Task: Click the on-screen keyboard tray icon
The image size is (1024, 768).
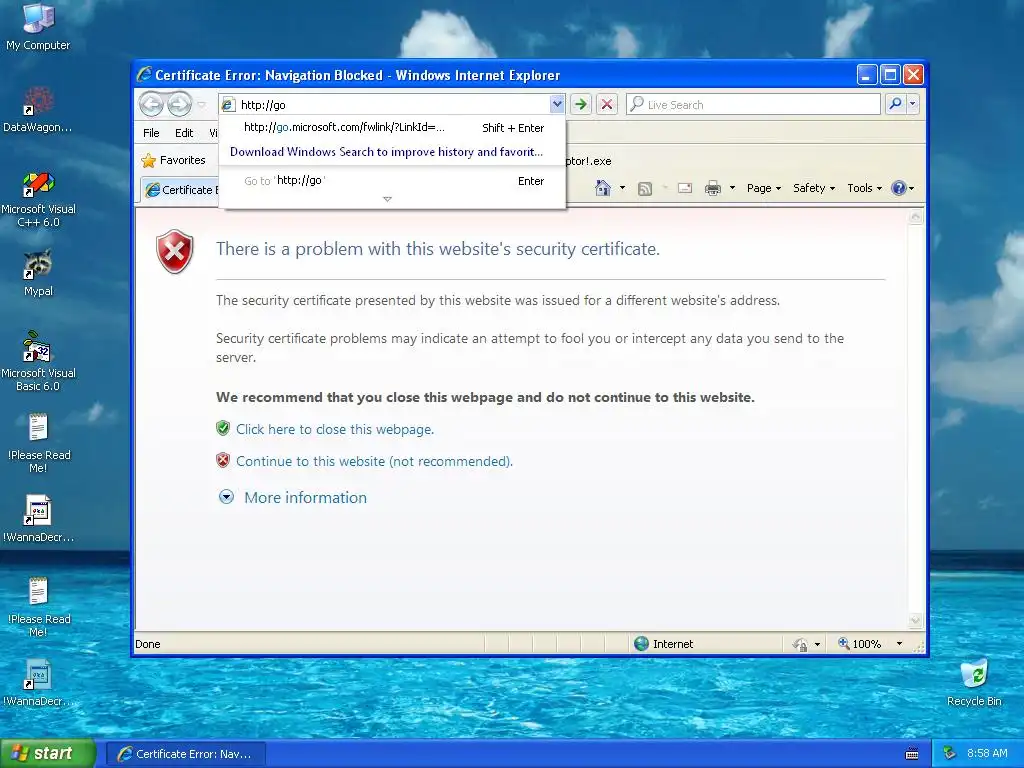Action: point(912,754)
